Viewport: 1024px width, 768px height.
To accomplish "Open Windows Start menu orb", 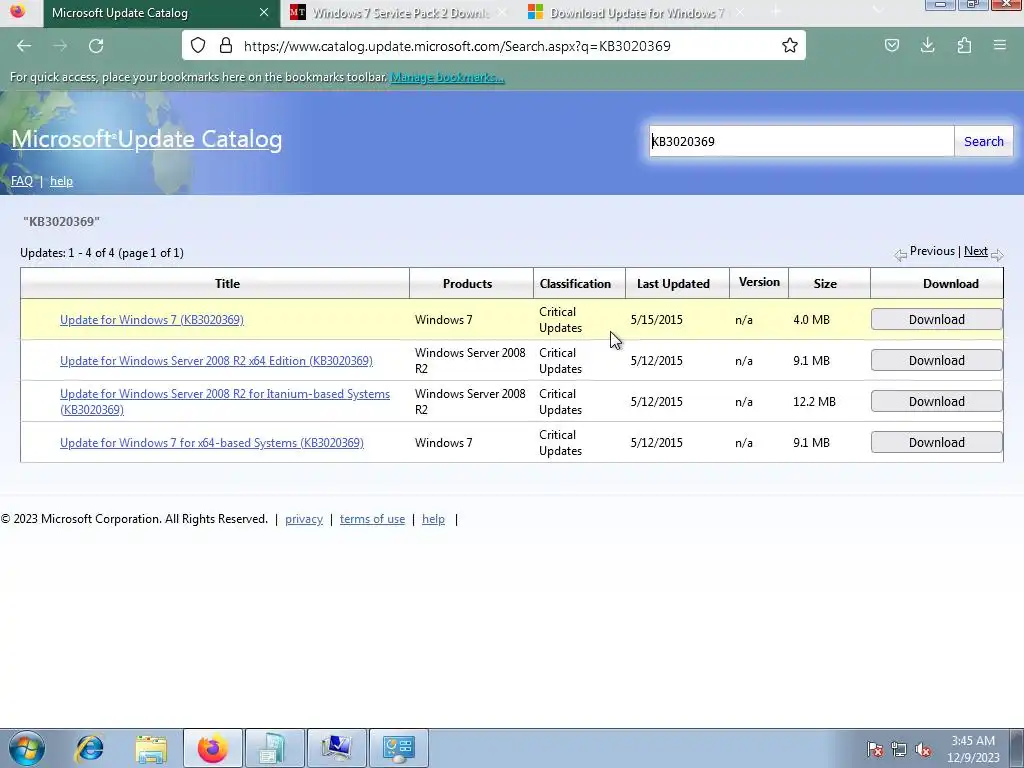I will pyautogui.click(x=27, y=748).
